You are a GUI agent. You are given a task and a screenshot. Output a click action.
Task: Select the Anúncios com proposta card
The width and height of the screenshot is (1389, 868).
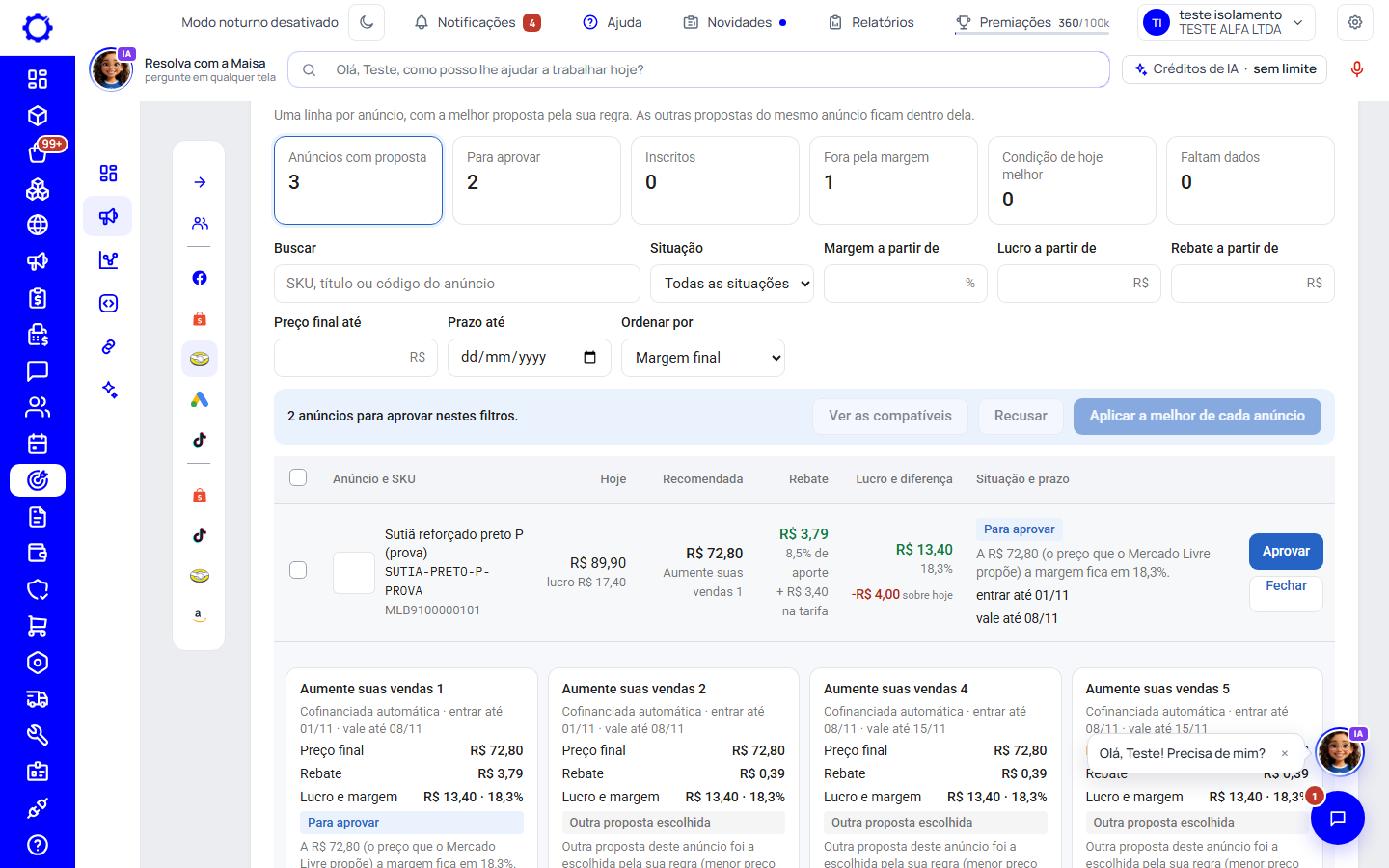click(x=358, y=180)
